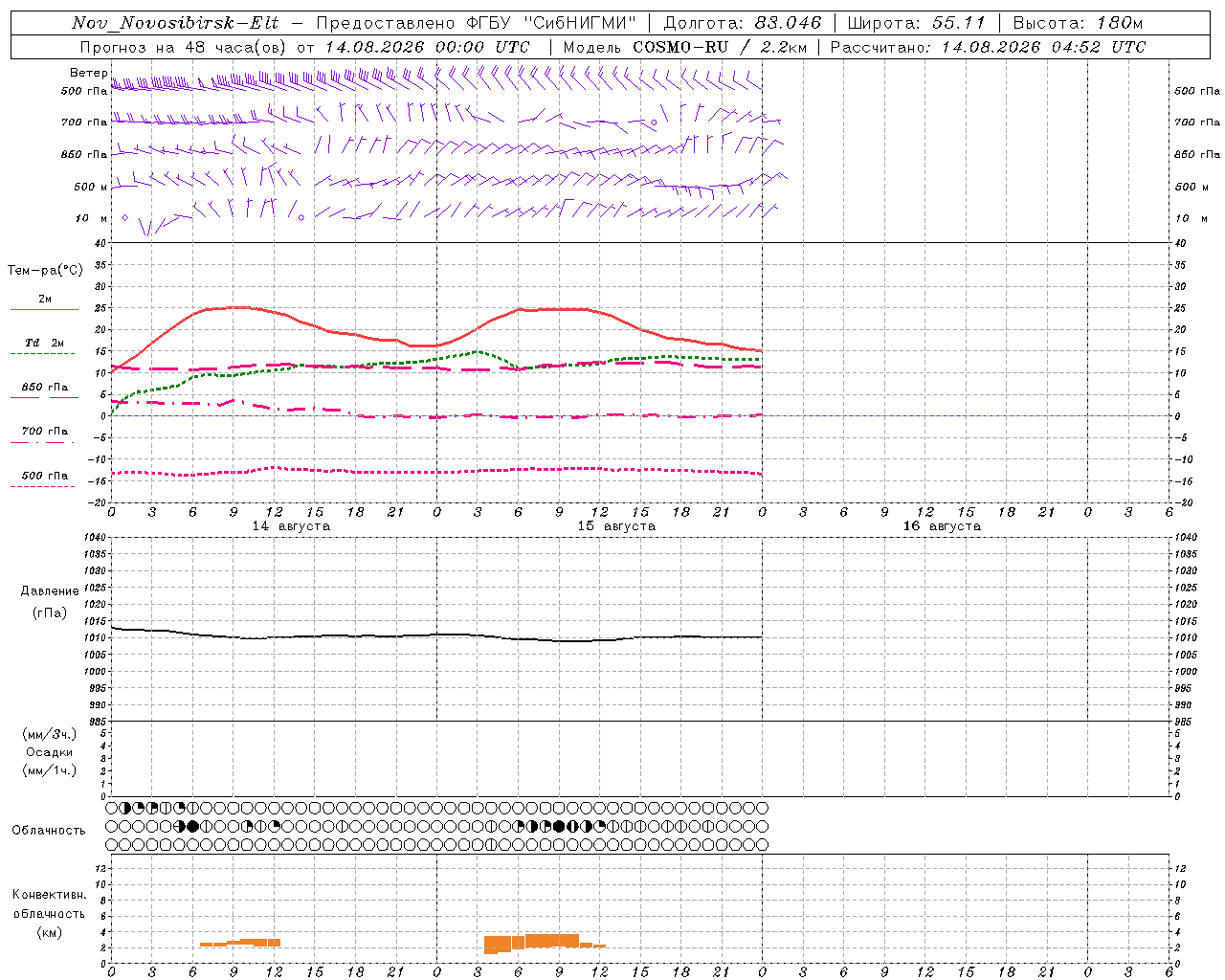Click the Nov_Novosibirsk-Elt station title
This screenshot has width=1225, height=980.
tap(175, 23)
